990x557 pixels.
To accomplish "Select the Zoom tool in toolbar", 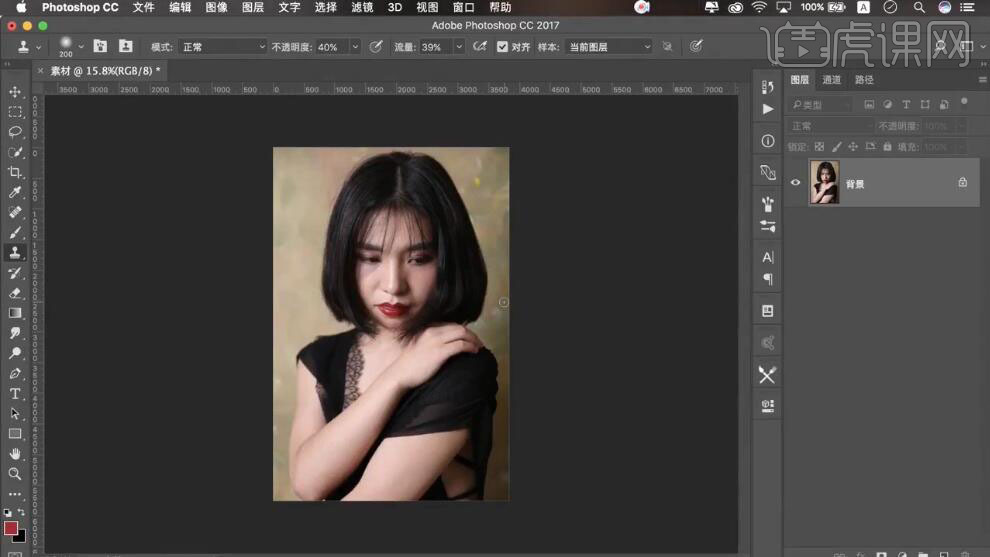I will (x=15, y=474).
